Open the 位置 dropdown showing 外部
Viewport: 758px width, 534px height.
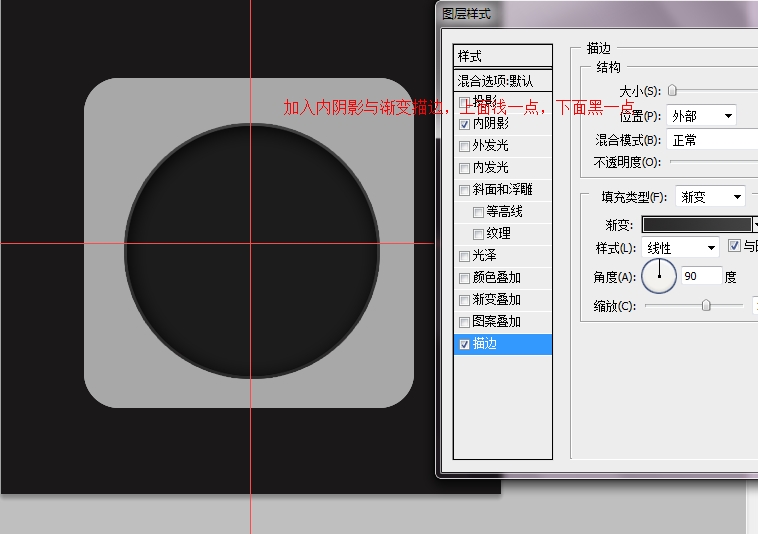coord(701,115)
